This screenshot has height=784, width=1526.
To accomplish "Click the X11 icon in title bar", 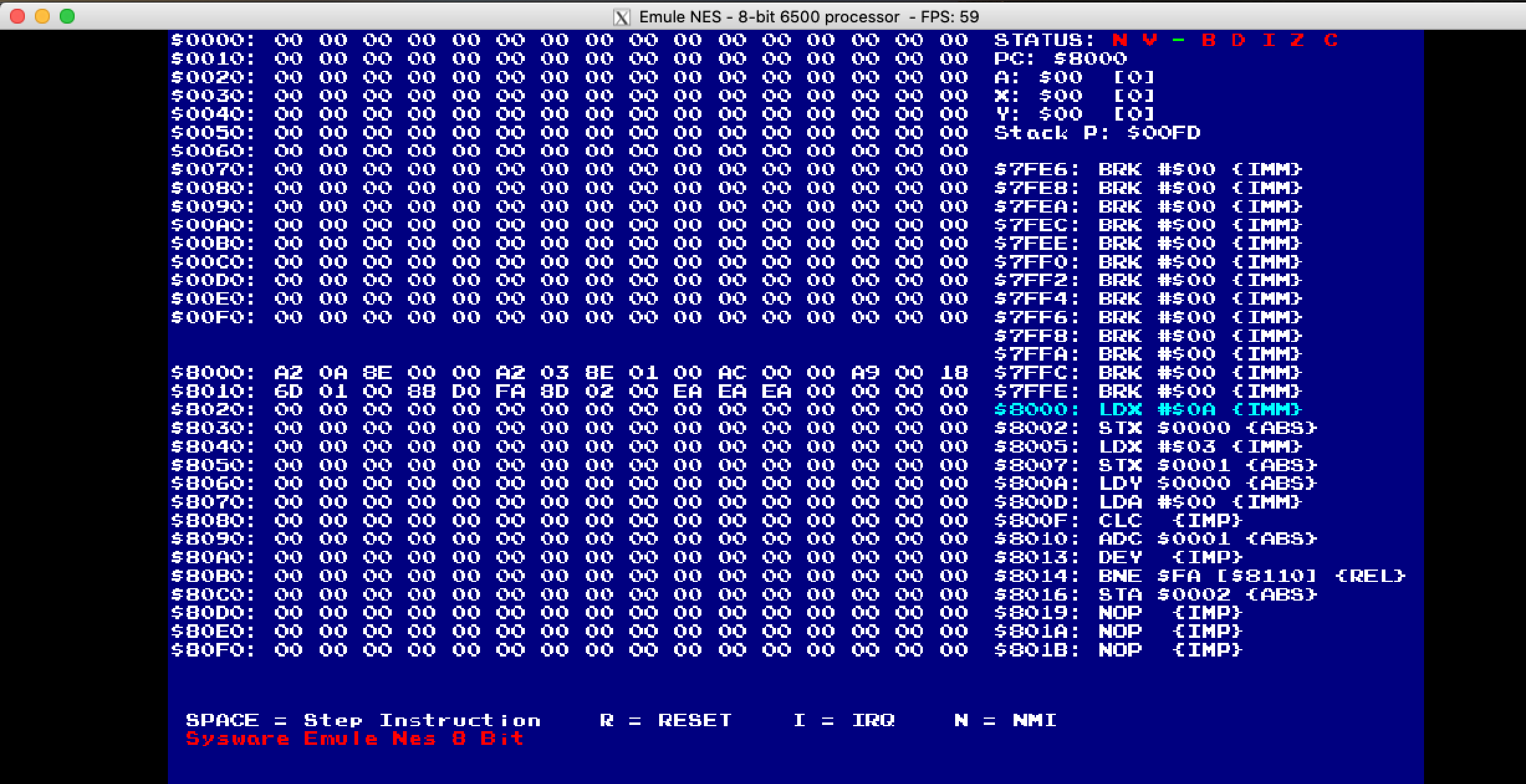I will click(x=621, y=17).
